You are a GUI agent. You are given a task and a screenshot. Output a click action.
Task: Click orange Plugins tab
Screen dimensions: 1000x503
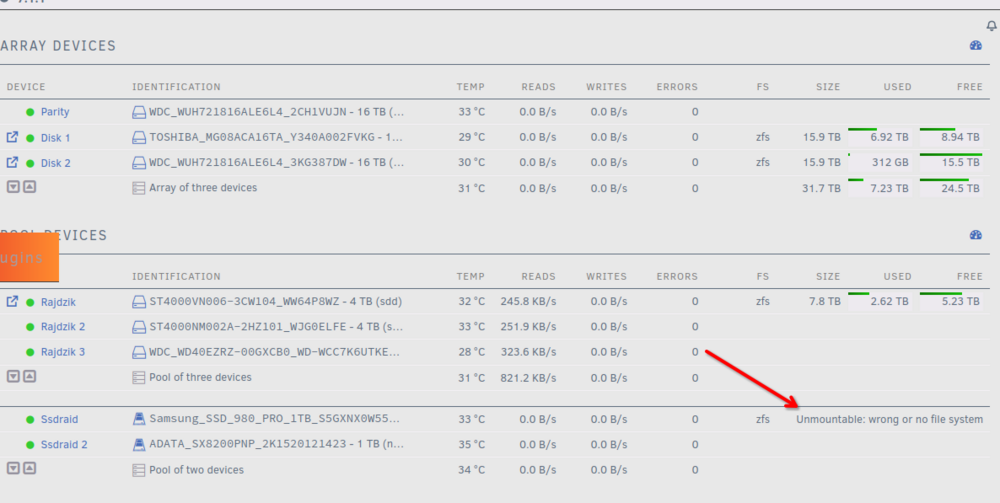click(x=29, y=258)
